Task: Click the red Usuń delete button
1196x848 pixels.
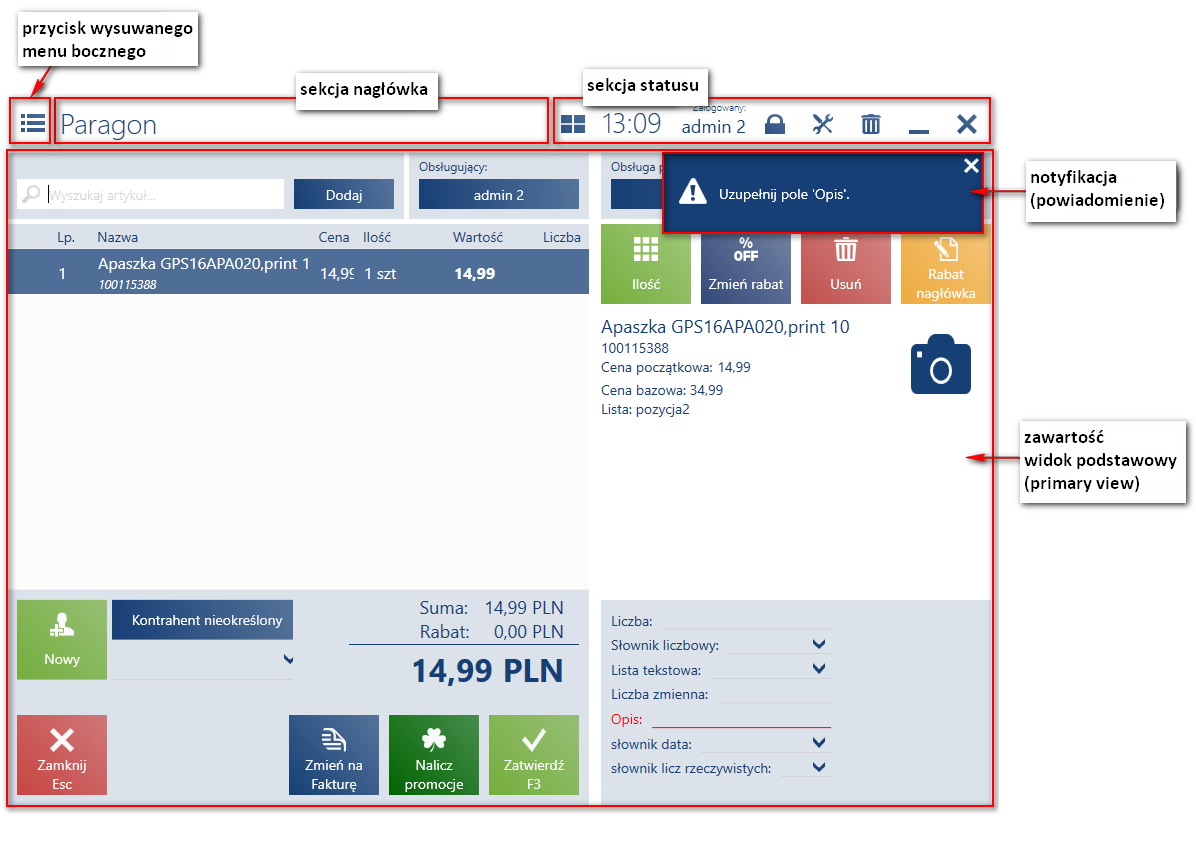Action: (x=845, y=265)
